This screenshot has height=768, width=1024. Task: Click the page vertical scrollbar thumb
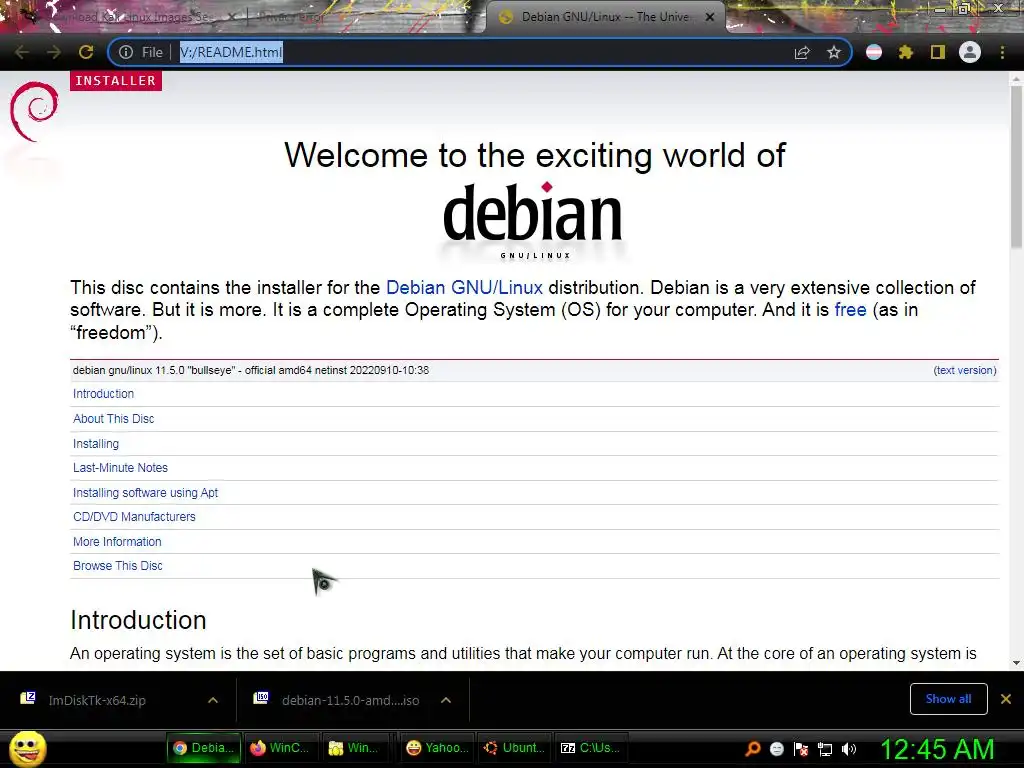pos(1016,167)
